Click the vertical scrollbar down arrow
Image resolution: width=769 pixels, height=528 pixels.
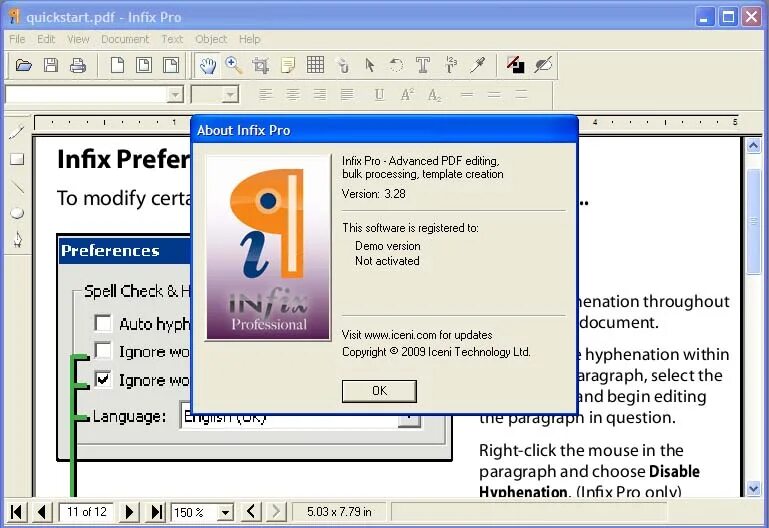(x=753, y=488)
